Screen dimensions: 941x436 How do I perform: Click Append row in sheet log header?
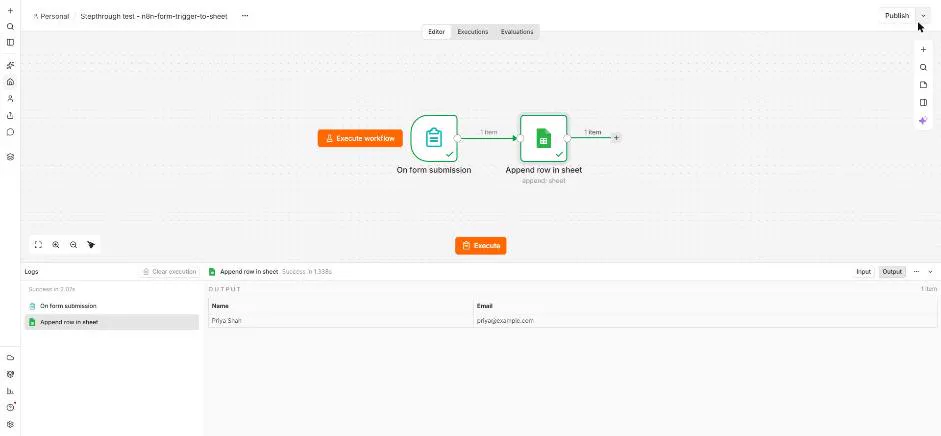point(248,272)
